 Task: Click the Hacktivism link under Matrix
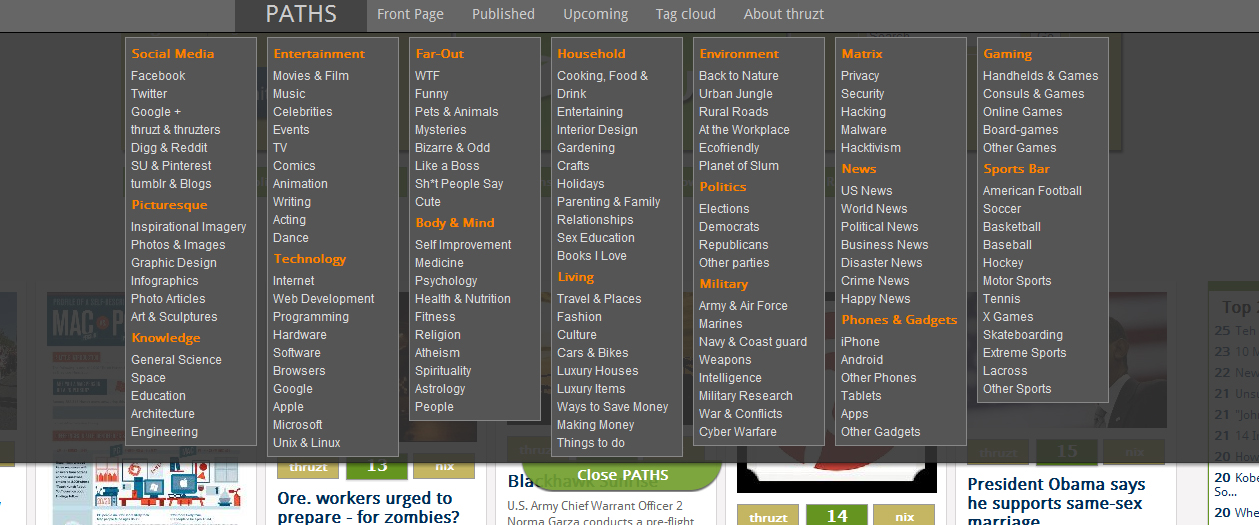coord(870,148)
